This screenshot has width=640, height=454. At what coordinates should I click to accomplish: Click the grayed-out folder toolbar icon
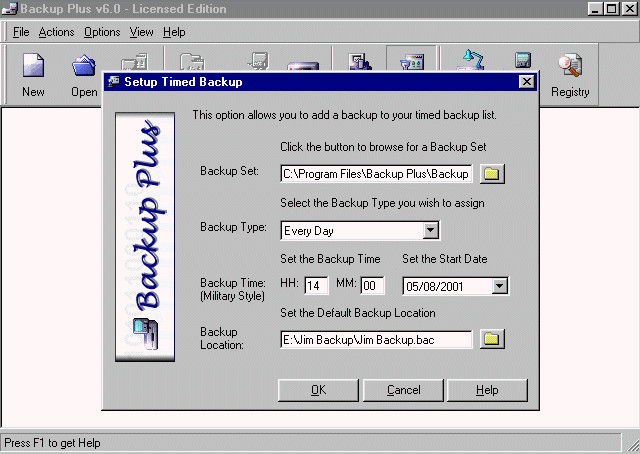[192, 62]
